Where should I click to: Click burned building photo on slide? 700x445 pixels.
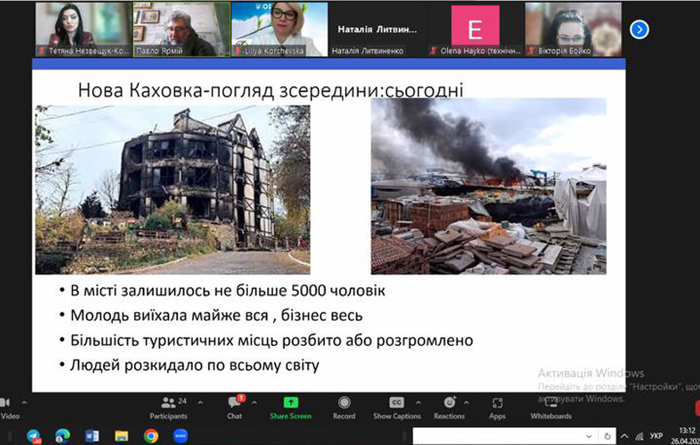[173, 190]
